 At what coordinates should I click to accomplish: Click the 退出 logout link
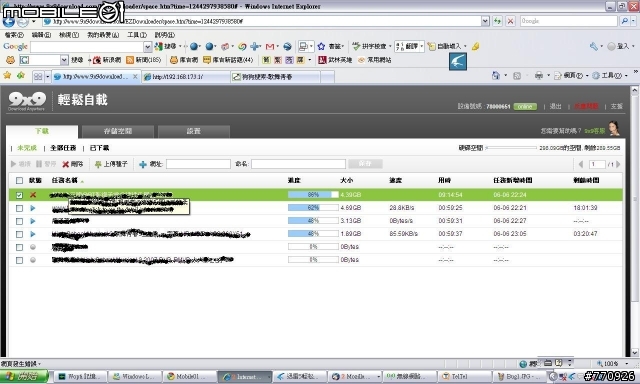[556, 107]
